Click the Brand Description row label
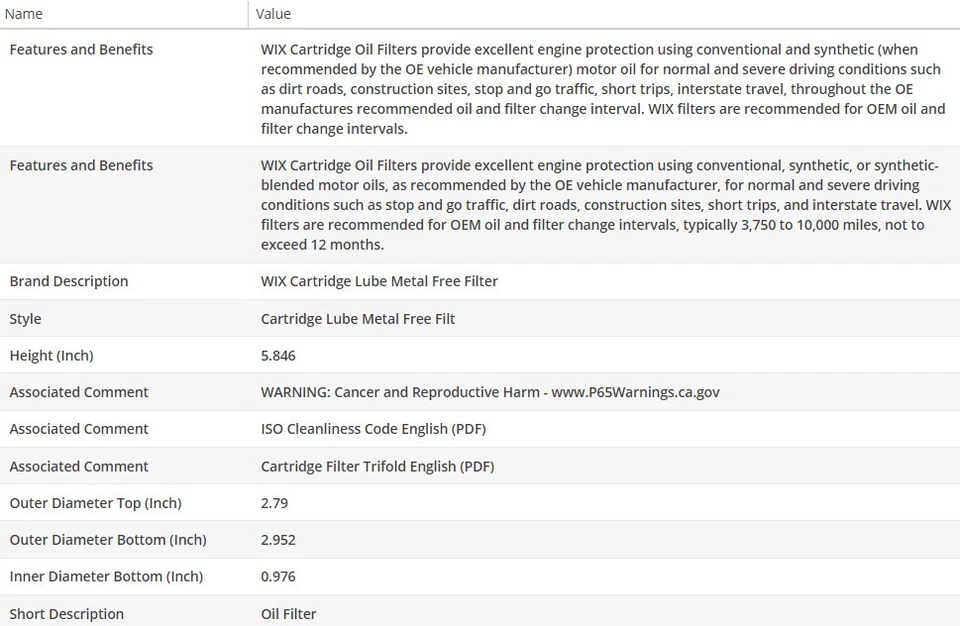The image size is (960, 626). tap(69, 281)
